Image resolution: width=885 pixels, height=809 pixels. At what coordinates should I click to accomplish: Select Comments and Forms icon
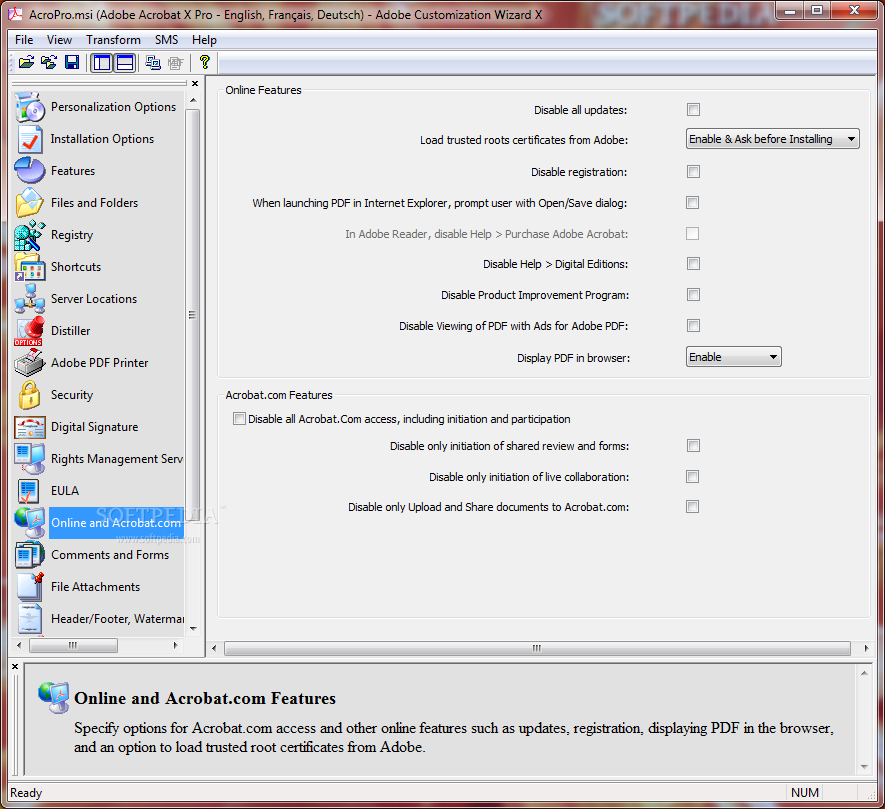click(x=30, y=554)
